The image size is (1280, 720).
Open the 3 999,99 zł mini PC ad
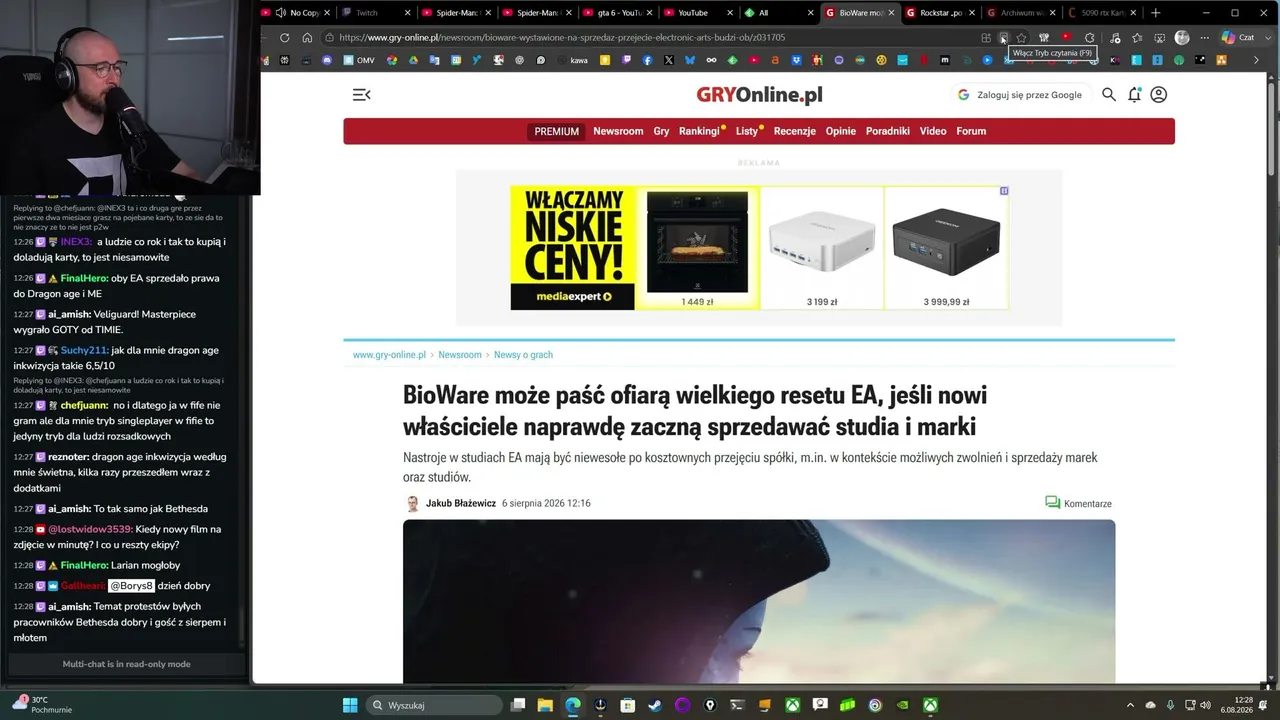[x=946, y=248]
